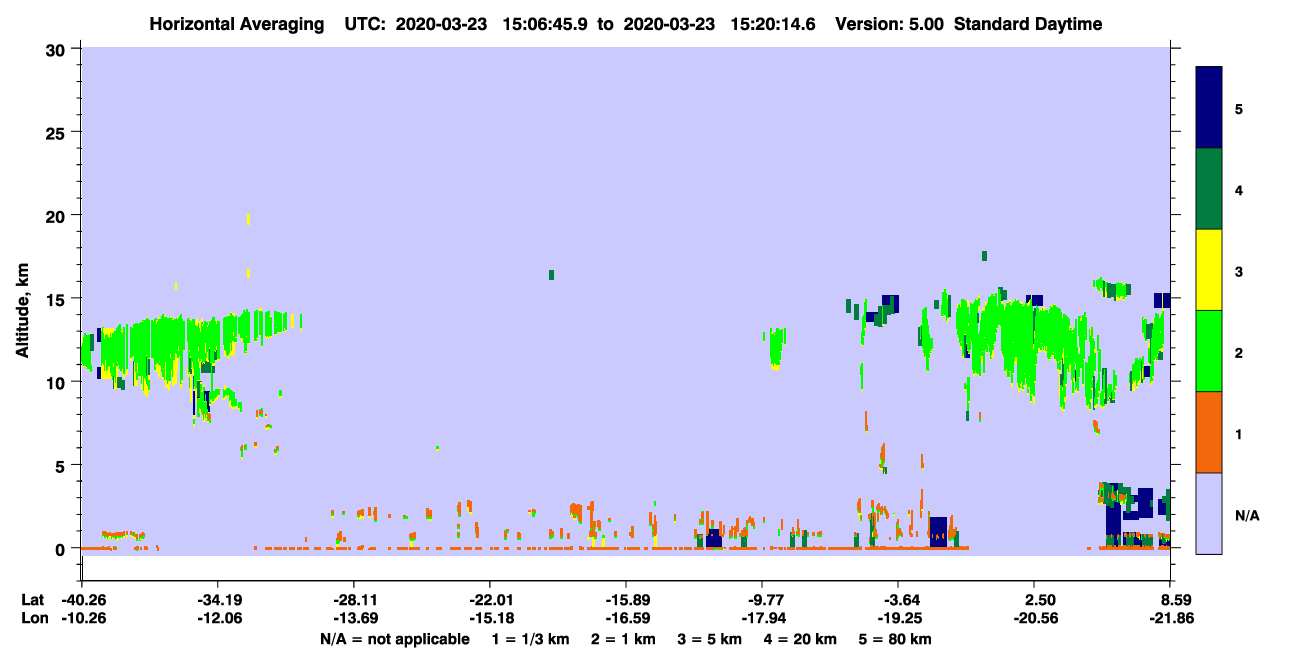Image resolution: width=1300 pixels, height=667 pixels.
Task: Click the colorbar label 1
Action: [1239, 433]
